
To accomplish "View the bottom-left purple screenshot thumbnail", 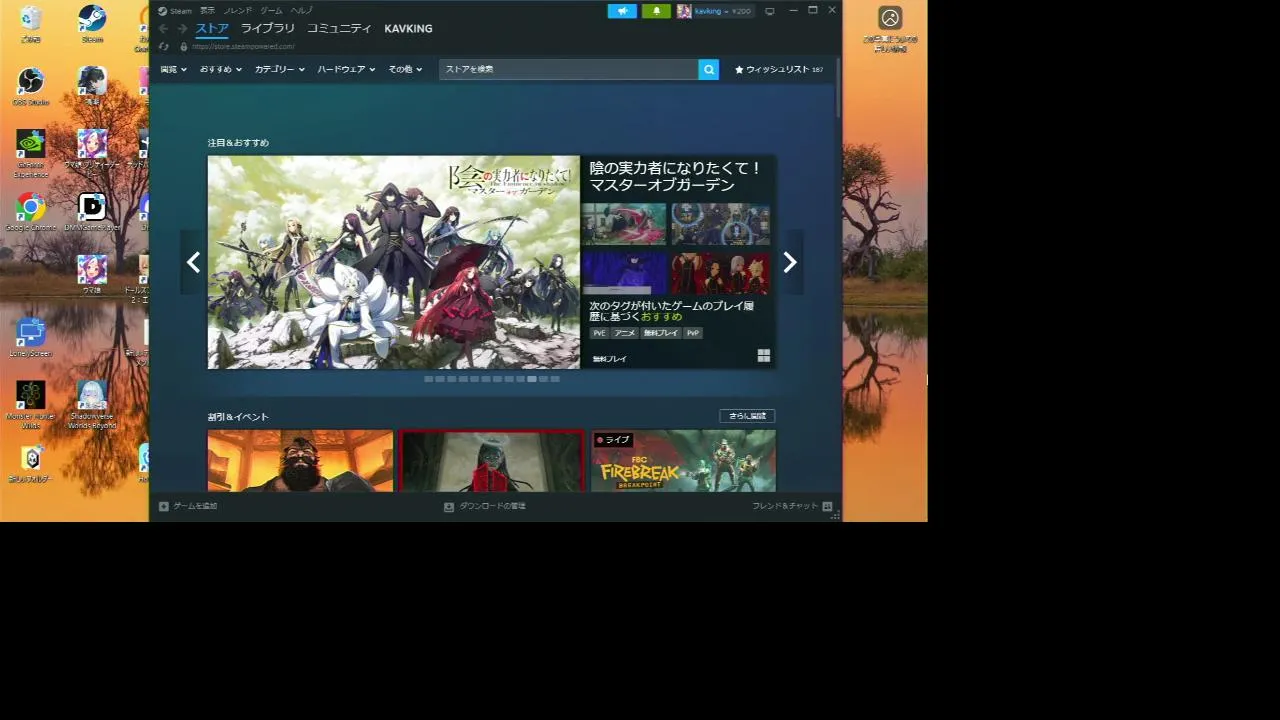I will 624,273.
